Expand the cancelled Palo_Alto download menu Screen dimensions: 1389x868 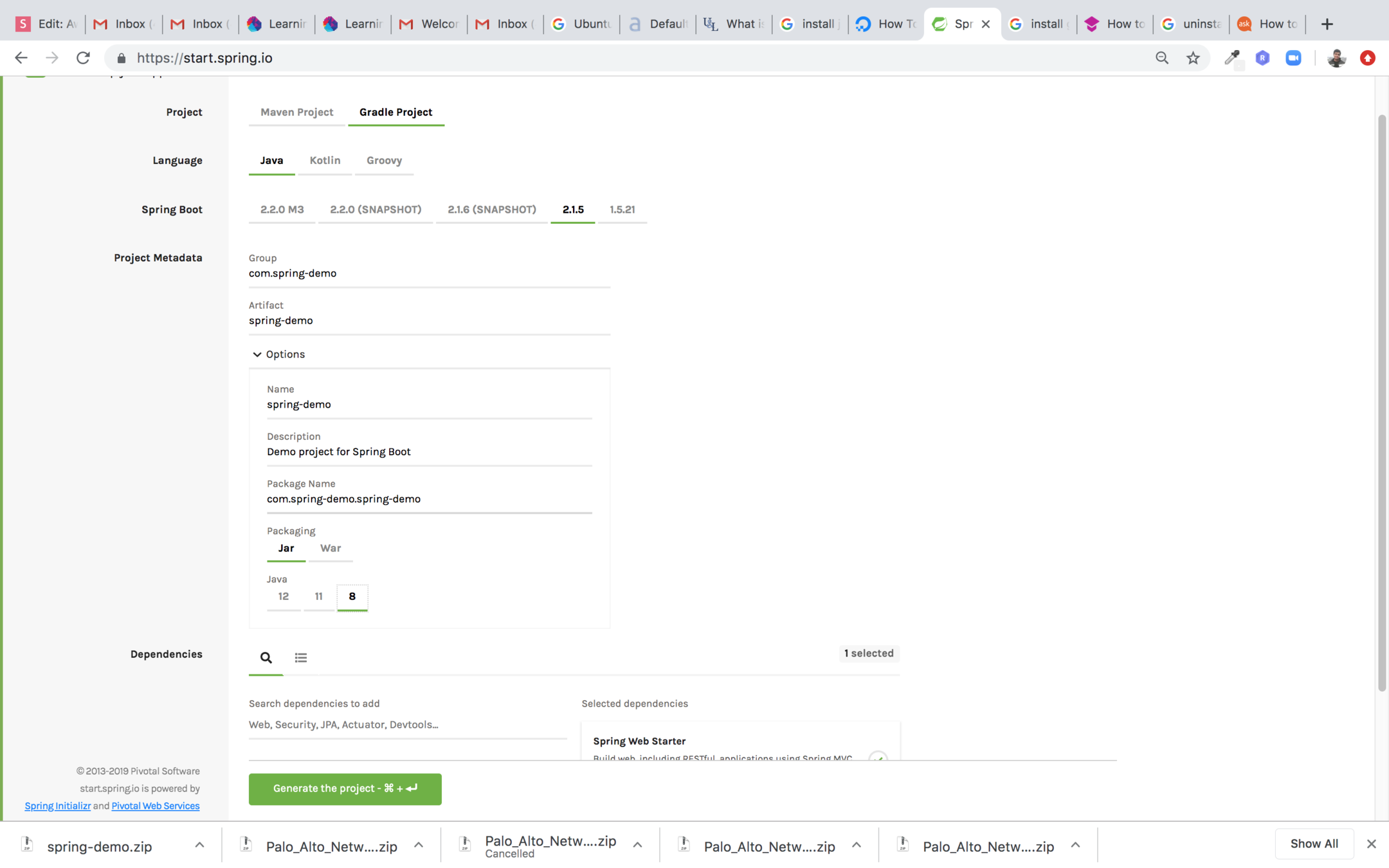tap(637, 845)
